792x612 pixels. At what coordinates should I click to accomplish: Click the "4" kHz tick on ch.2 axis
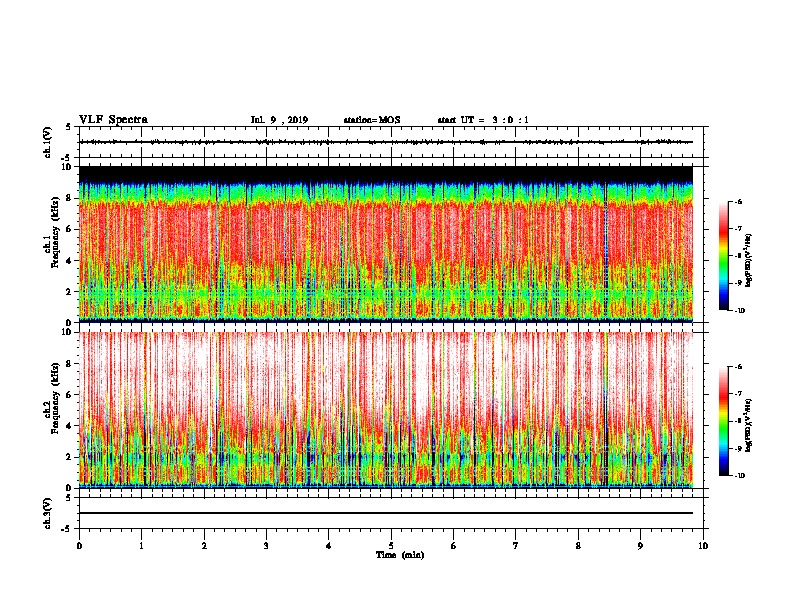coord(69,426)
